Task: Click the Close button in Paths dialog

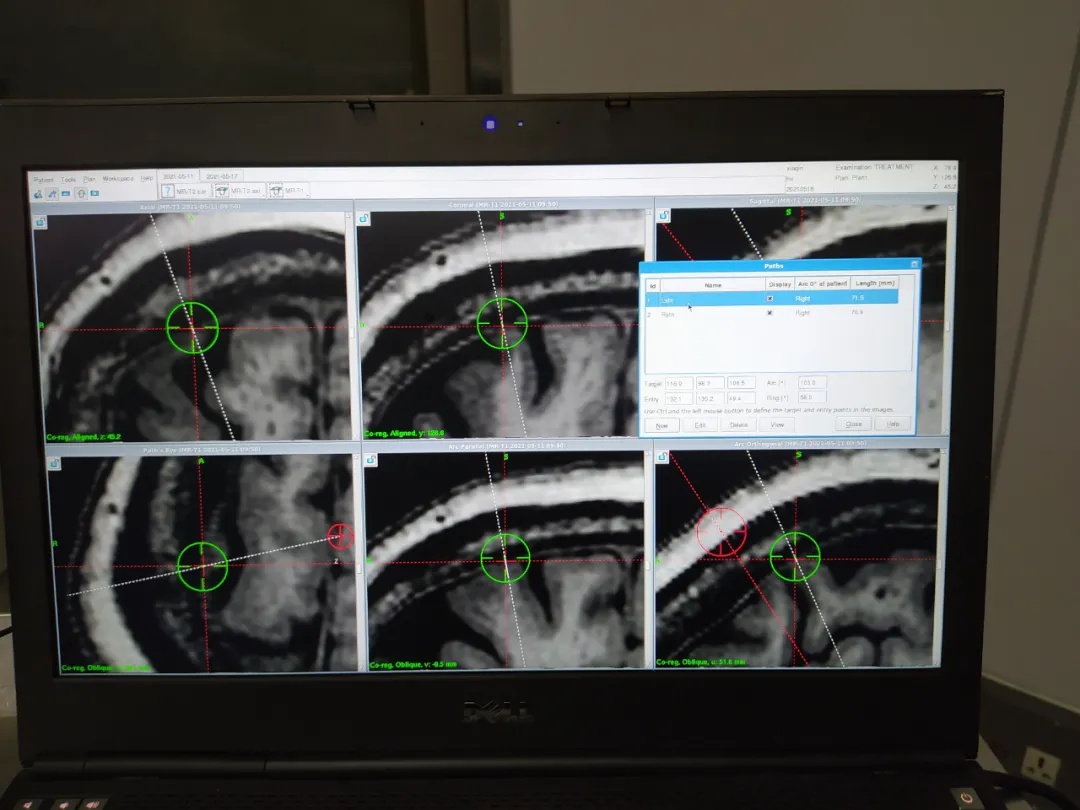Action: click(853, 424)
